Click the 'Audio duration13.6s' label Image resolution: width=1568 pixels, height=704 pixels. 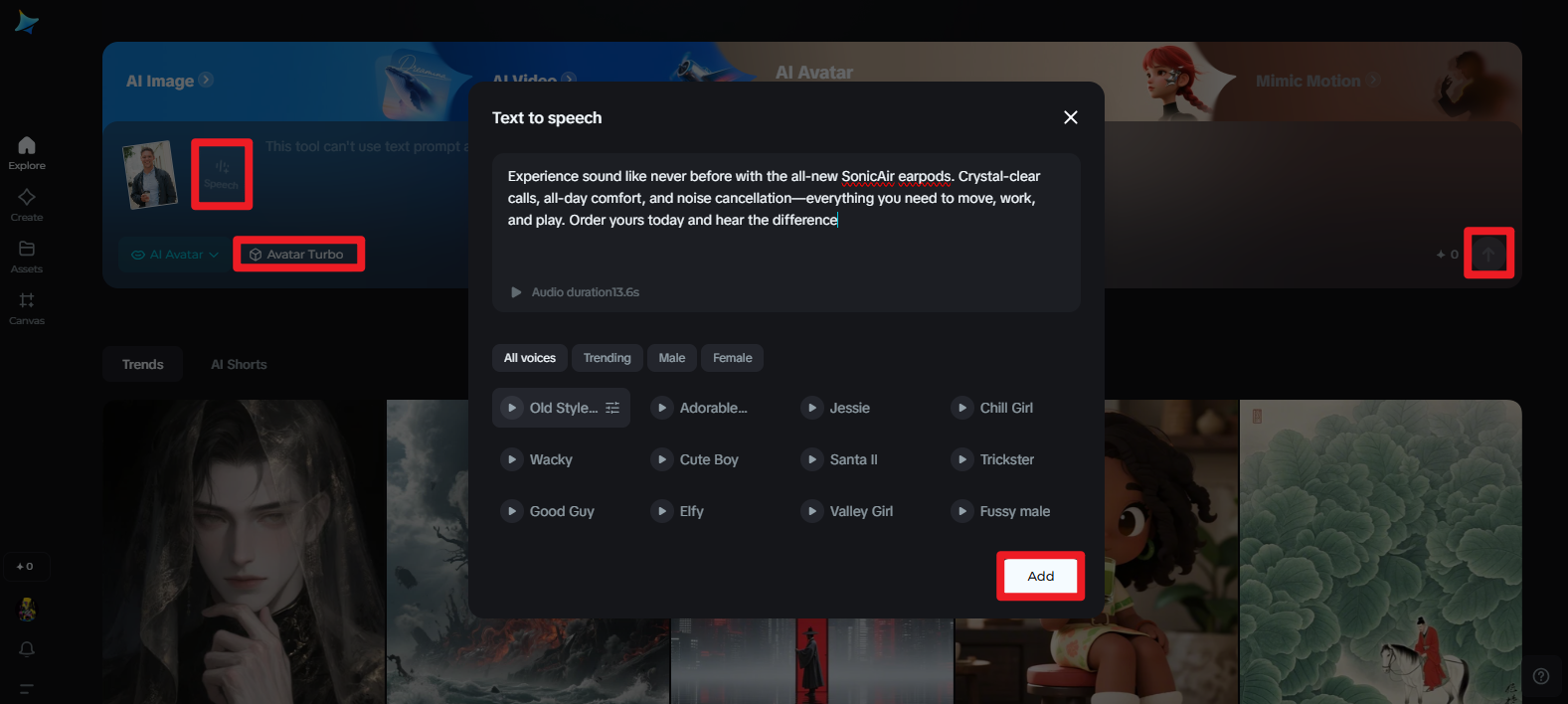[x=586, y=292]
